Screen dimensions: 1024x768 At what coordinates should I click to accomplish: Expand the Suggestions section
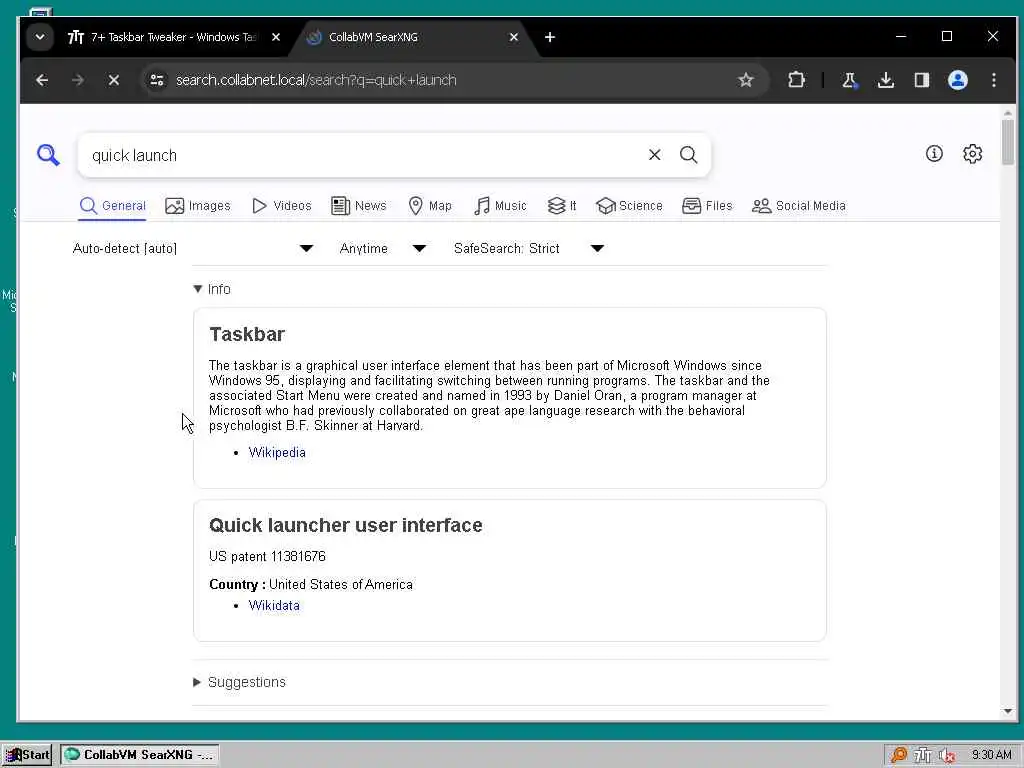click(x=240, y=682)
